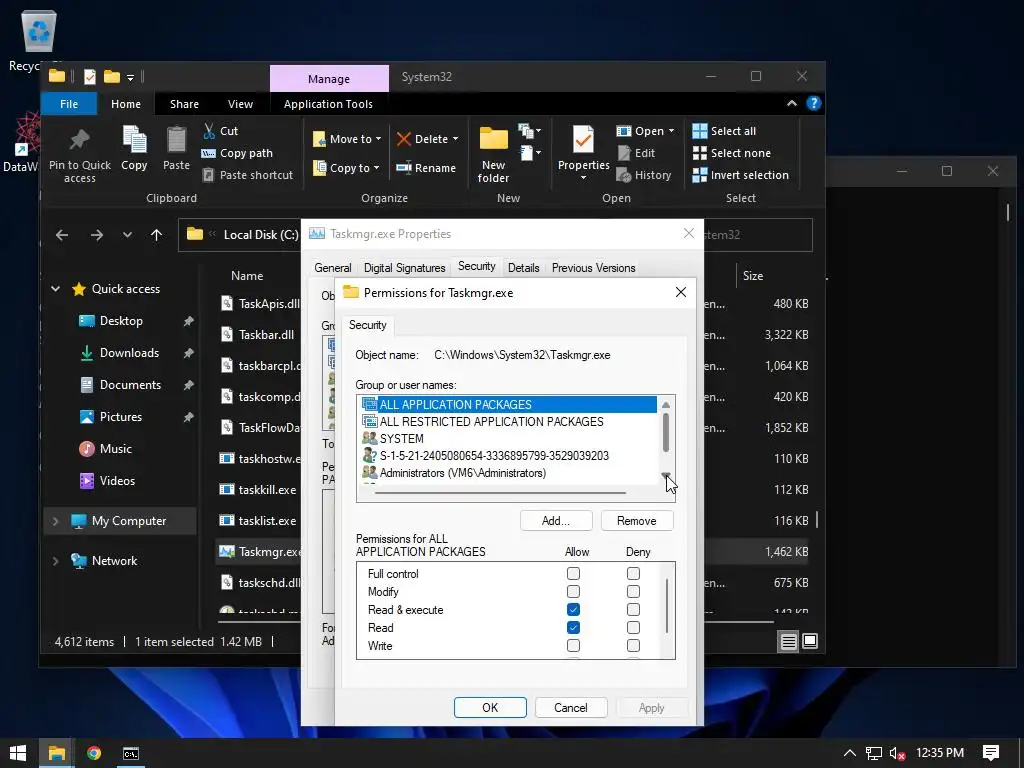1024x768 pixels.
Task: Uncheck Allow for Read permission
Action: pyautogui.click(x=573, y=628)
